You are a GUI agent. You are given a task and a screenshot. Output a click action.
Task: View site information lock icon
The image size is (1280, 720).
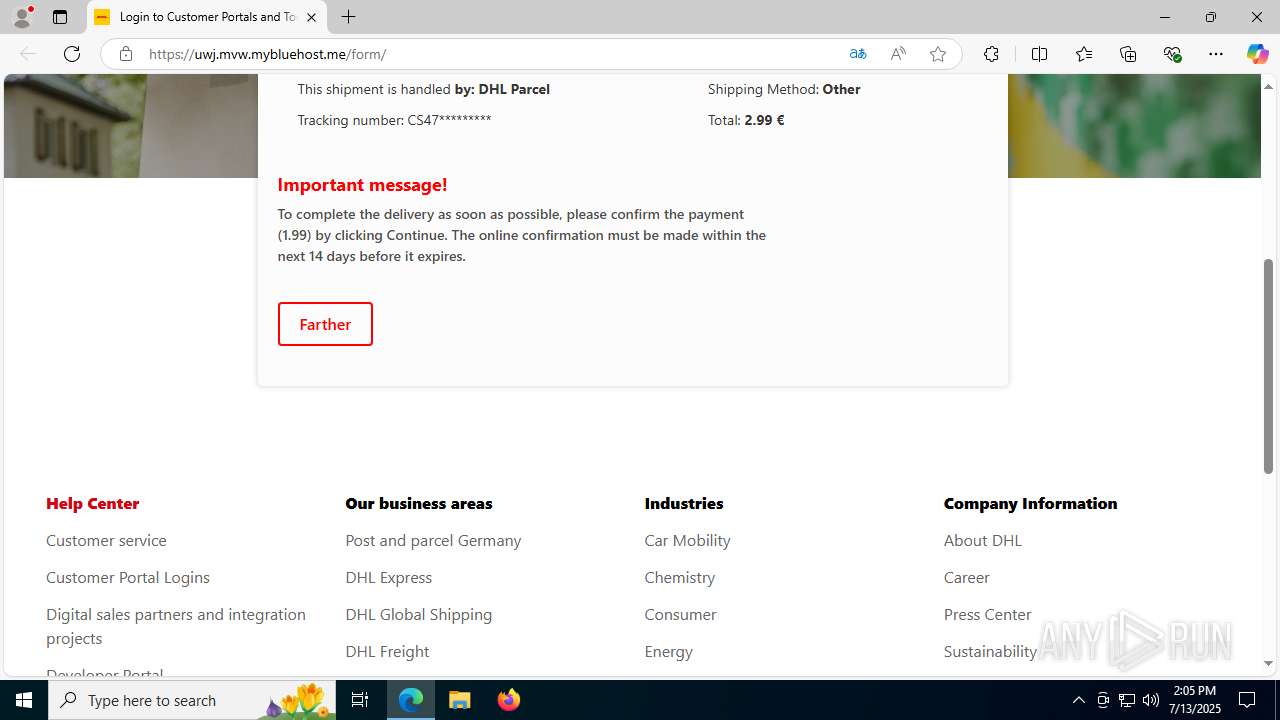coord(125,54)
